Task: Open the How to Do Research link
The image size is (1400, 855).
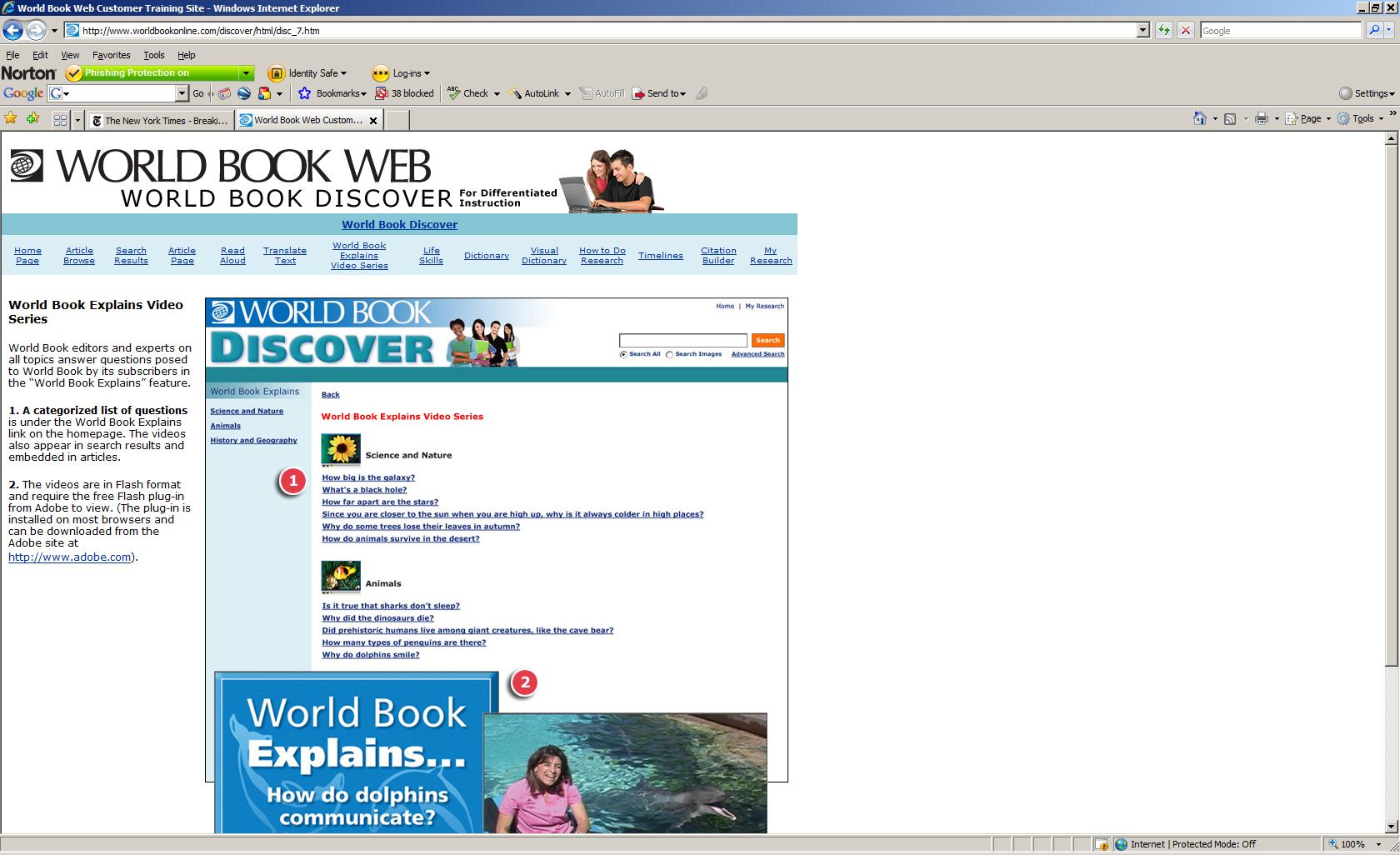Action: pyautogui.click(x=602, y=256)
